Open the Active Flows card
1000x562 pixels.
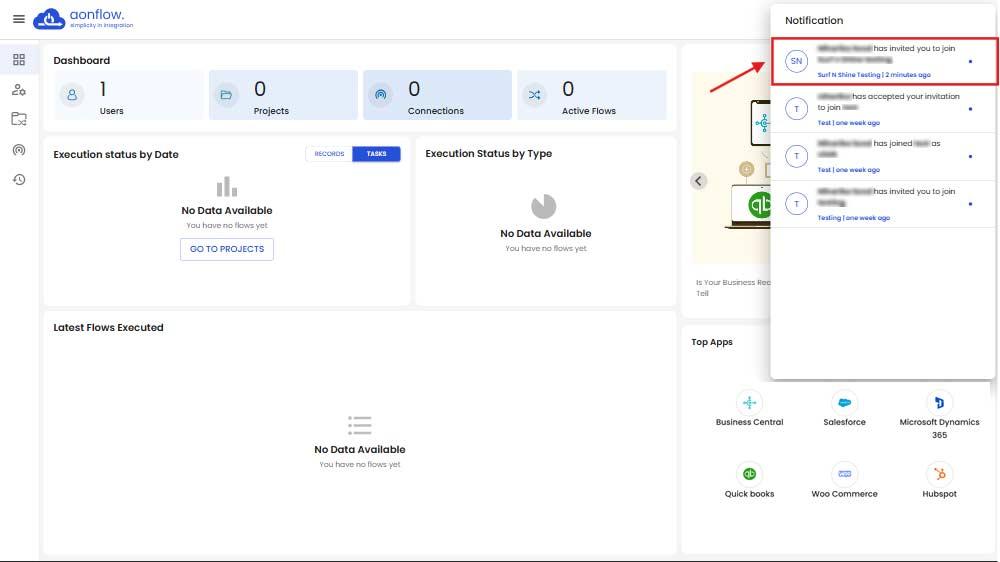click(x=592, y=95)
